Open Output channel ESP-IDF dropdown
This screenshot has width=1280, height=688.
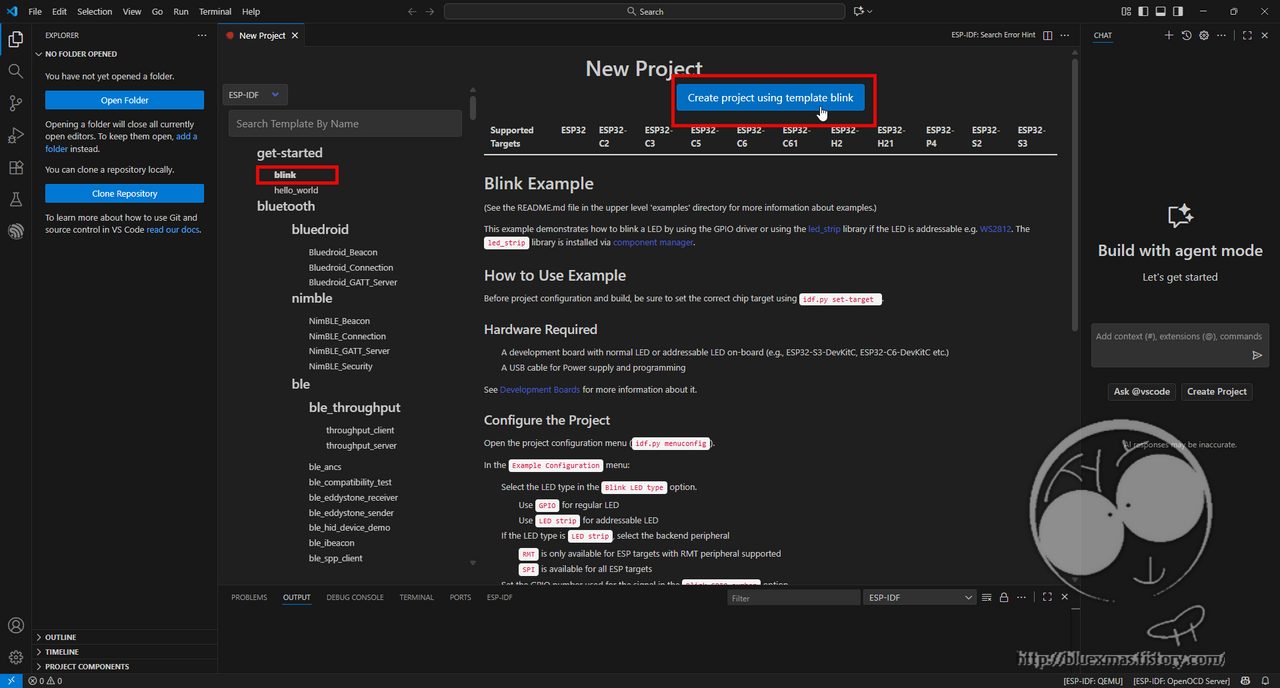coord(918,597)
